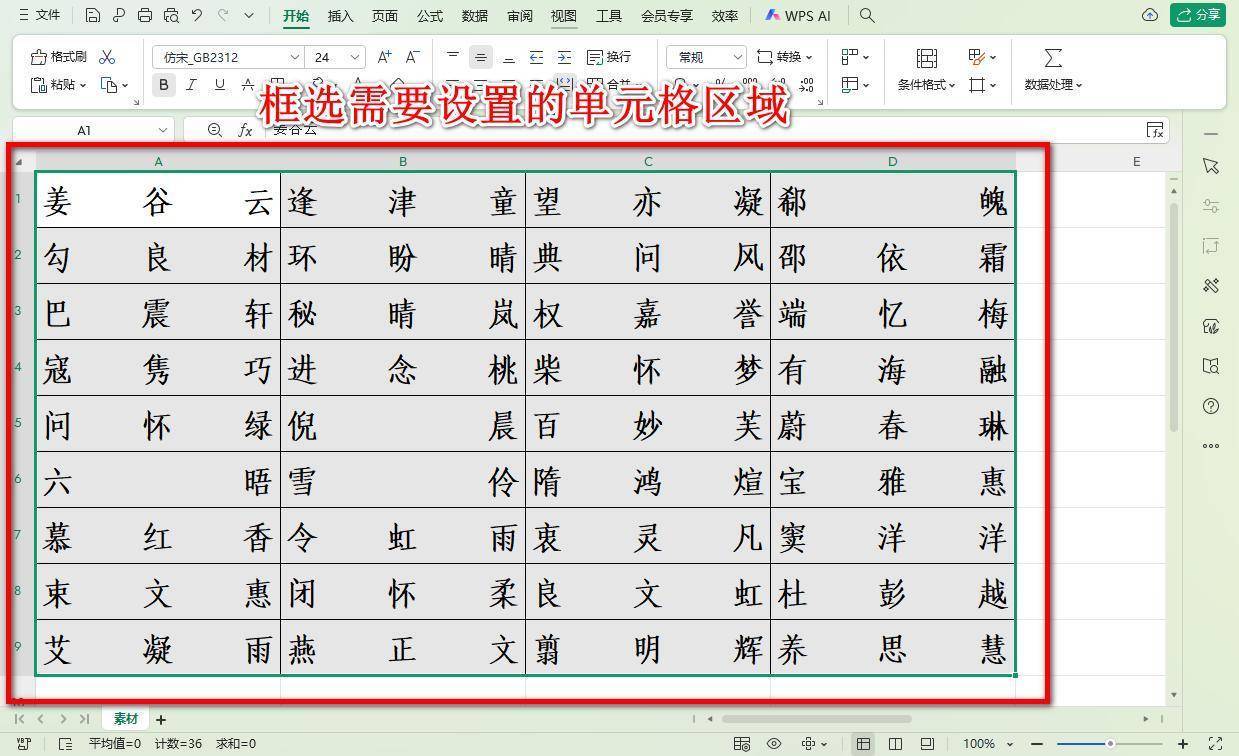Click the plus button to add new sheet

point(161,718)
